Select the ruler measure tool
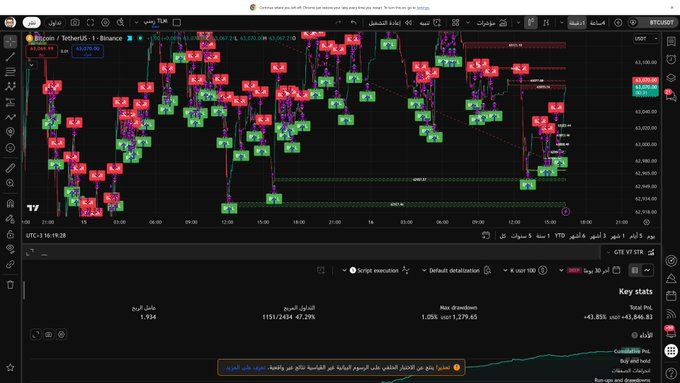680x383 pixels. [x=10, y=168]
